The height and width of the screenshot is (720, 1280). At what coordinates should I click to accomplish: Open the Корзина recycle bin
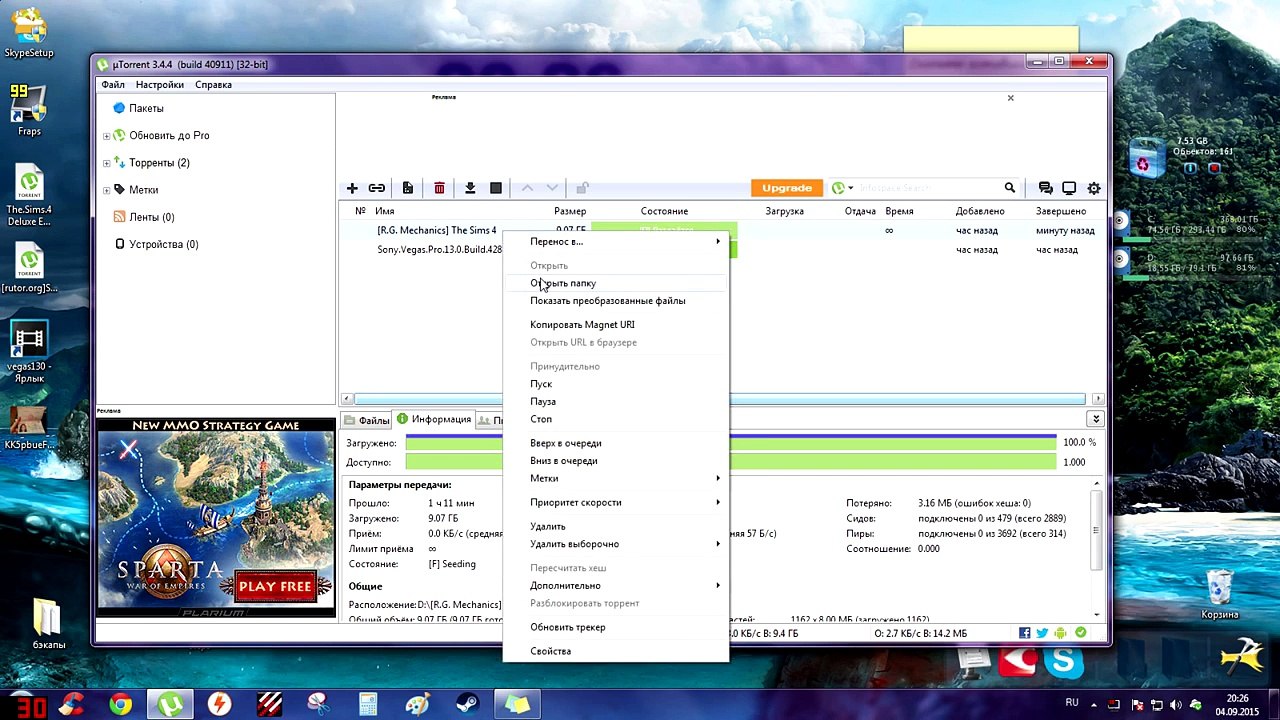1220,595
